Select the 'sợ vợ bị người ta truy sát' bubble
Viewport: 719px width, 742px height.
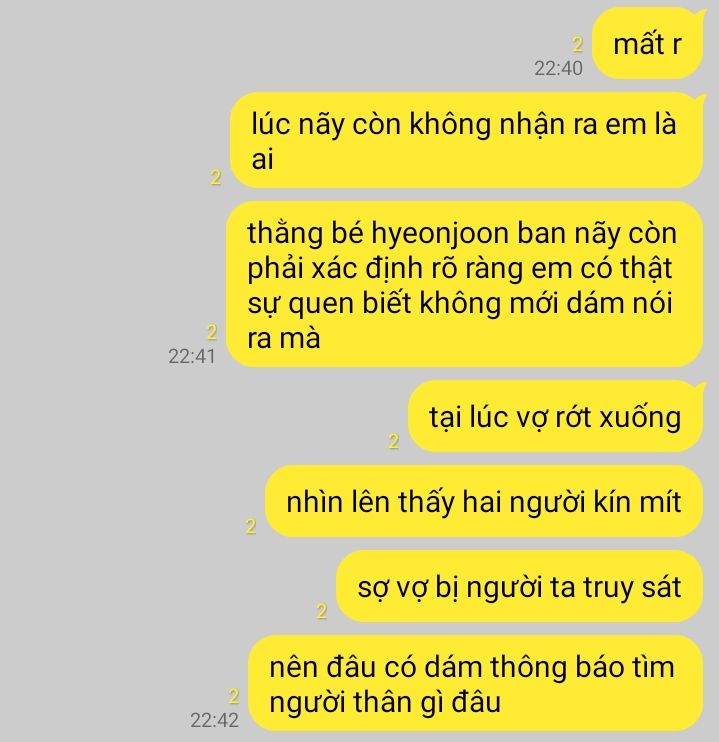[x=520, y=586]
